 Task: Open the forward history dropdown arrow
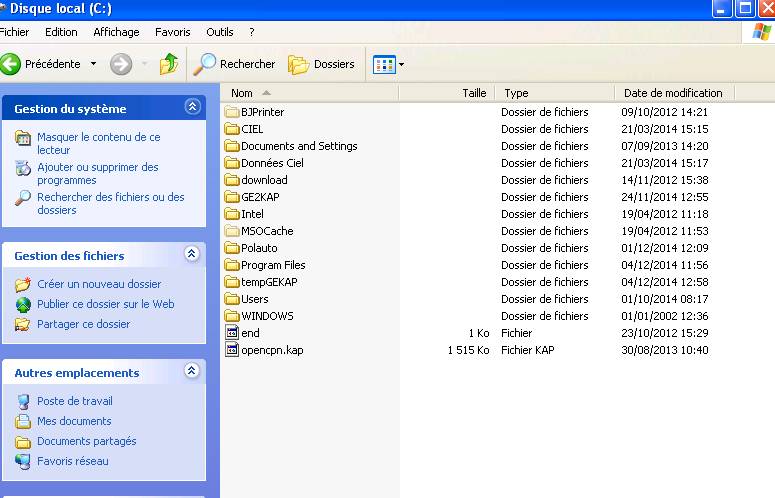pos(144,64)
